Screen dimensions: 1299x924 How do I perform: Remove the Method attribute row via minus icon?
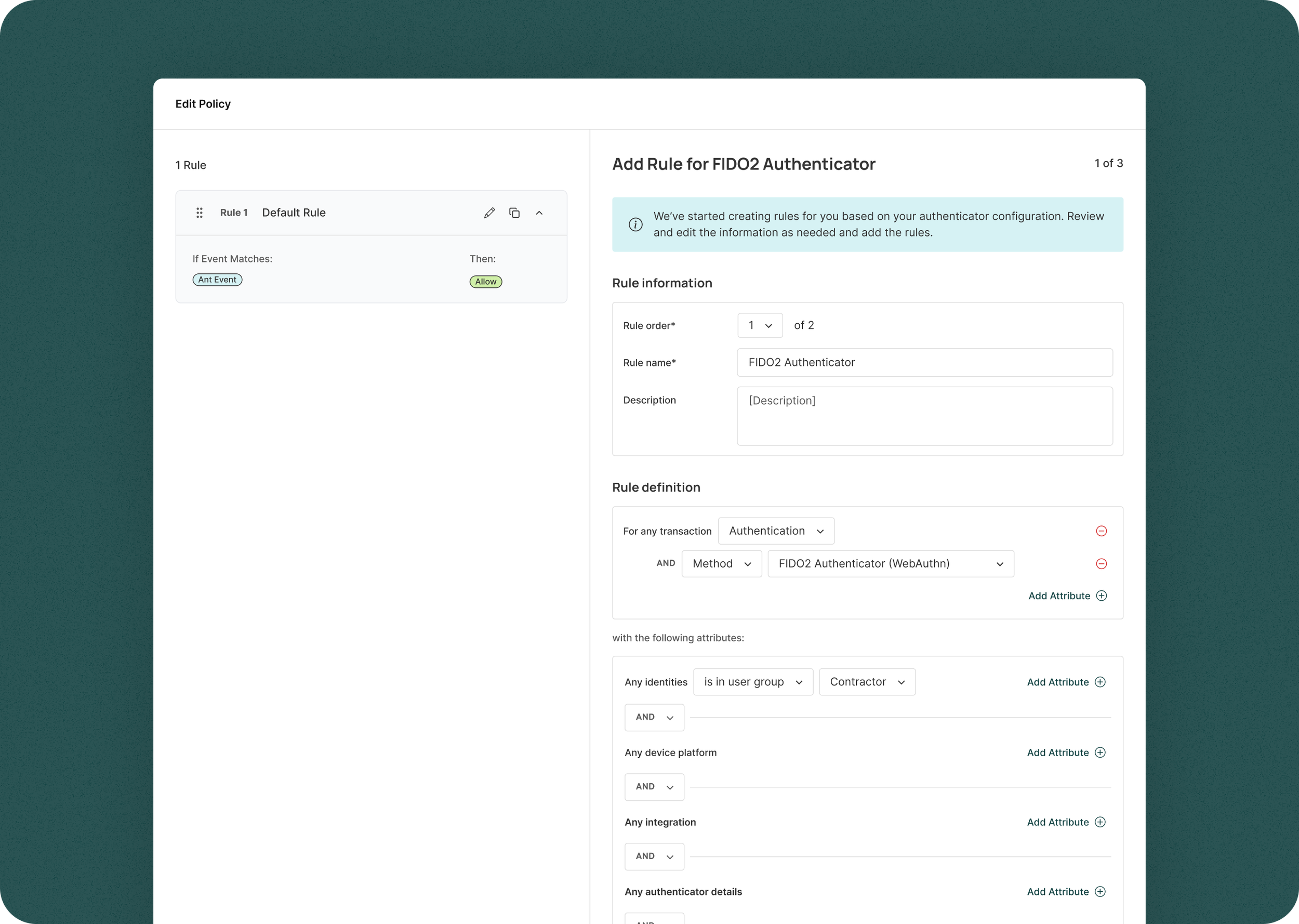1101,564
